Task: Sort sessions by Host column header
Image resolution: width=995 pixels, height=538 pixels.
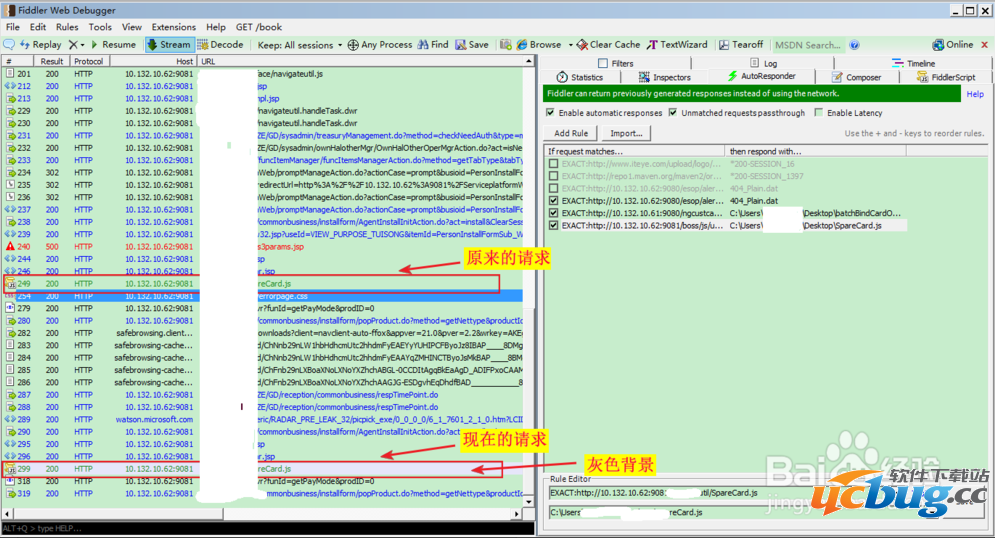Action: (153, 62)
